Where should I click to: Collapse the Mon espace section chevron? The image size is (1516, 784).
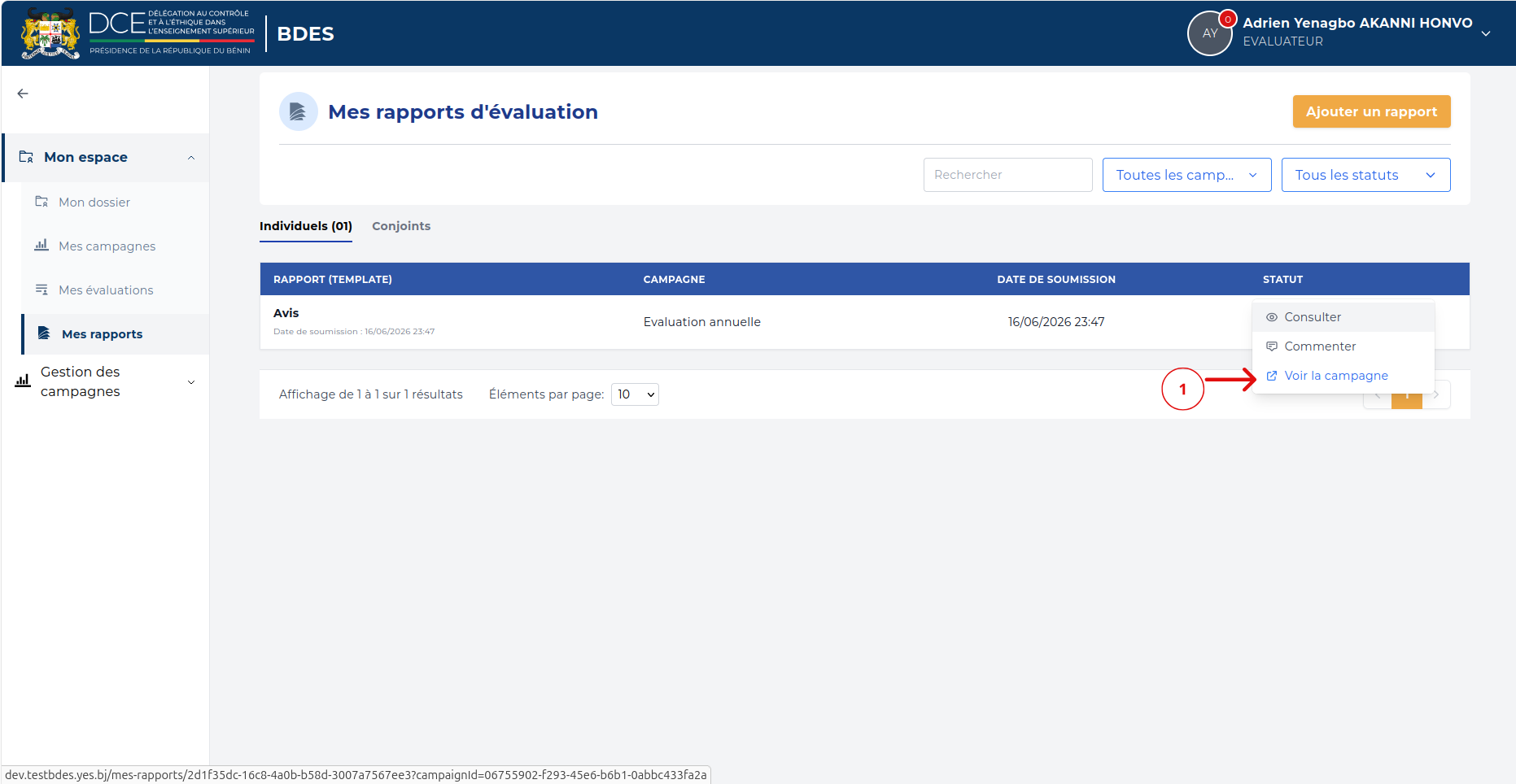[191, 158]
